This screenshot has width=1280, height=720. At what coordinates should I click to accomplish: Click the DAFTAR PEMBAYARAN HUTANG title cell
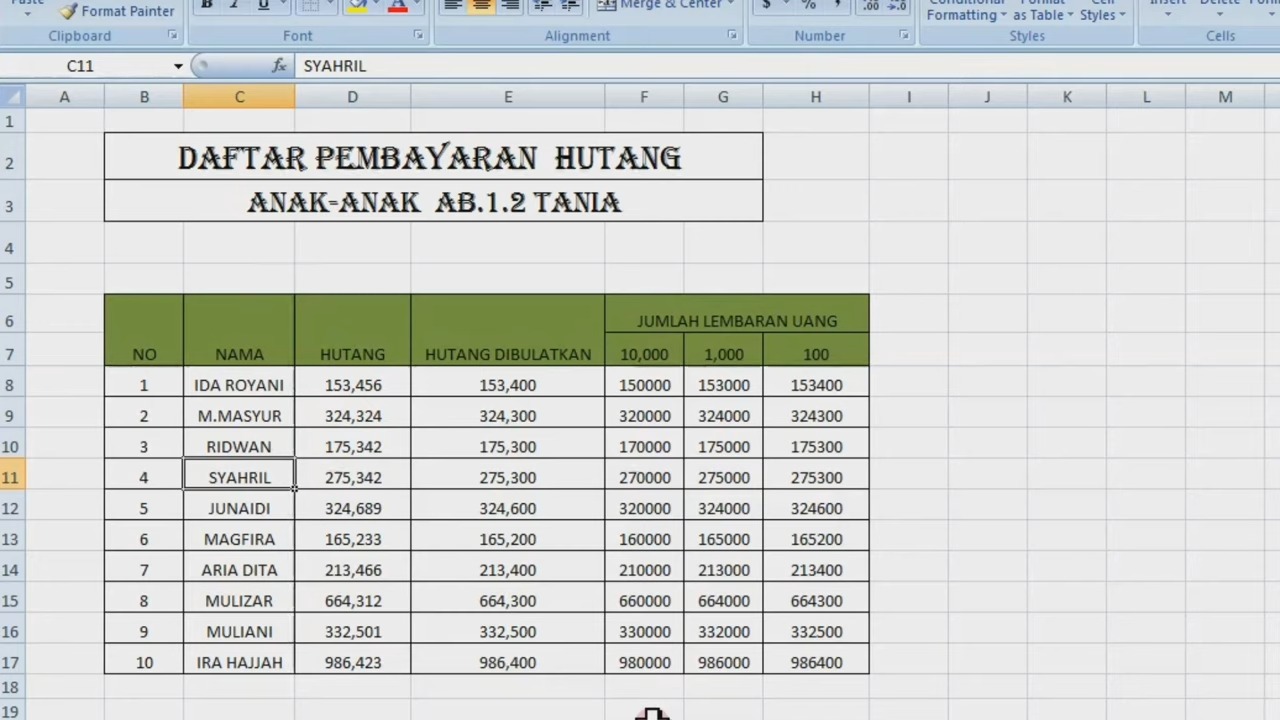click(433, 157)
